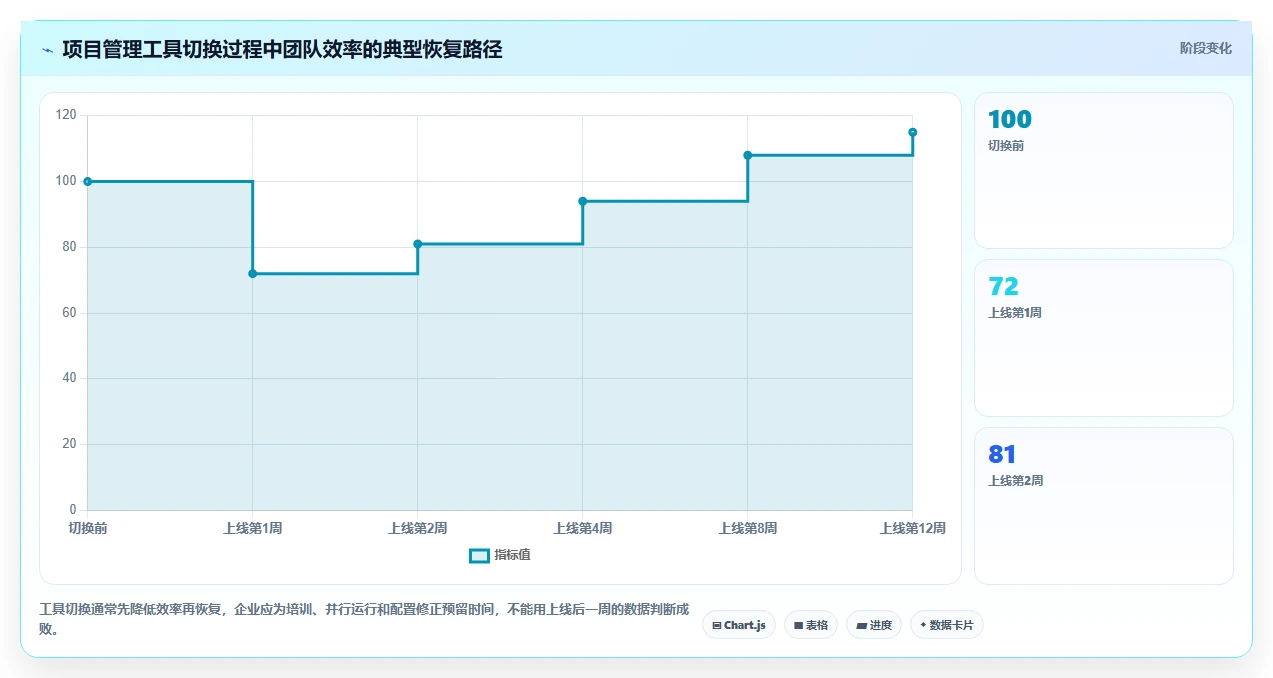1273x678 pixels.
Task: Click the y-axis label 20
Action: tap(69, 444)
